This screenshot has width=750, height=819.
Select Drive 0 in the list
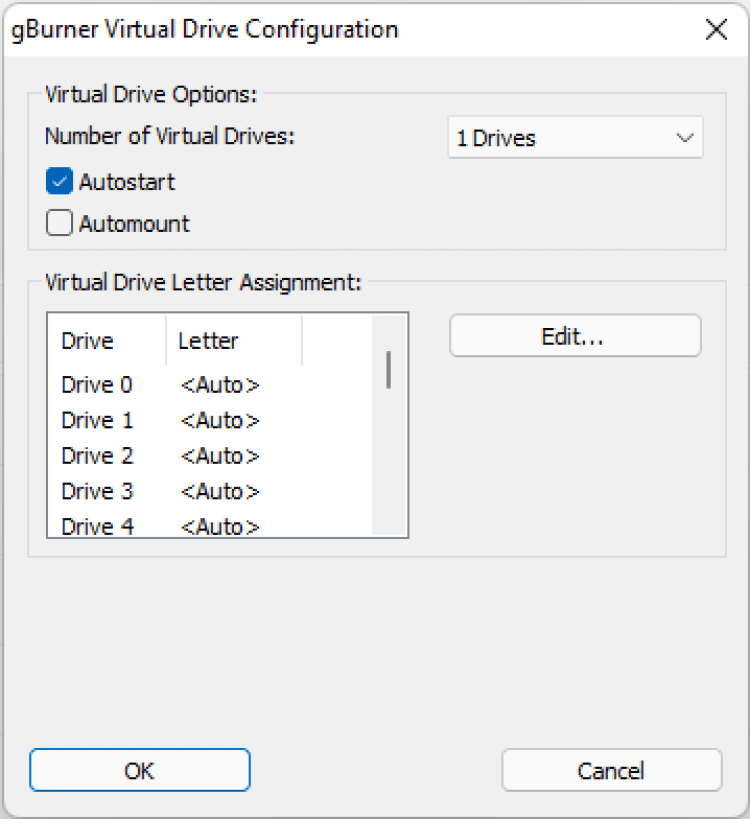tap(97, 385)
